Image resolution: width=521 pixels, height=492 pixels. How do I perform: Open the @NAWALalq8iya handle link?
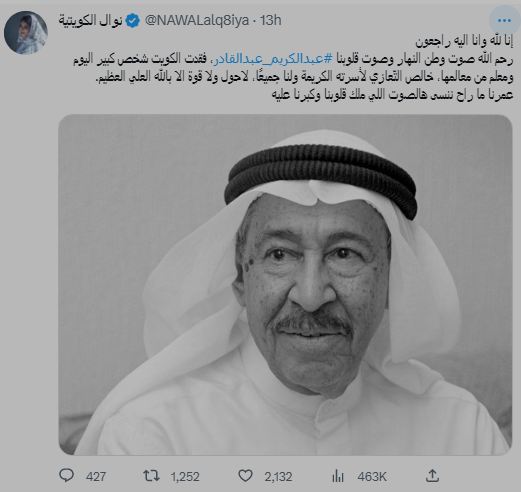click(197, 21)
